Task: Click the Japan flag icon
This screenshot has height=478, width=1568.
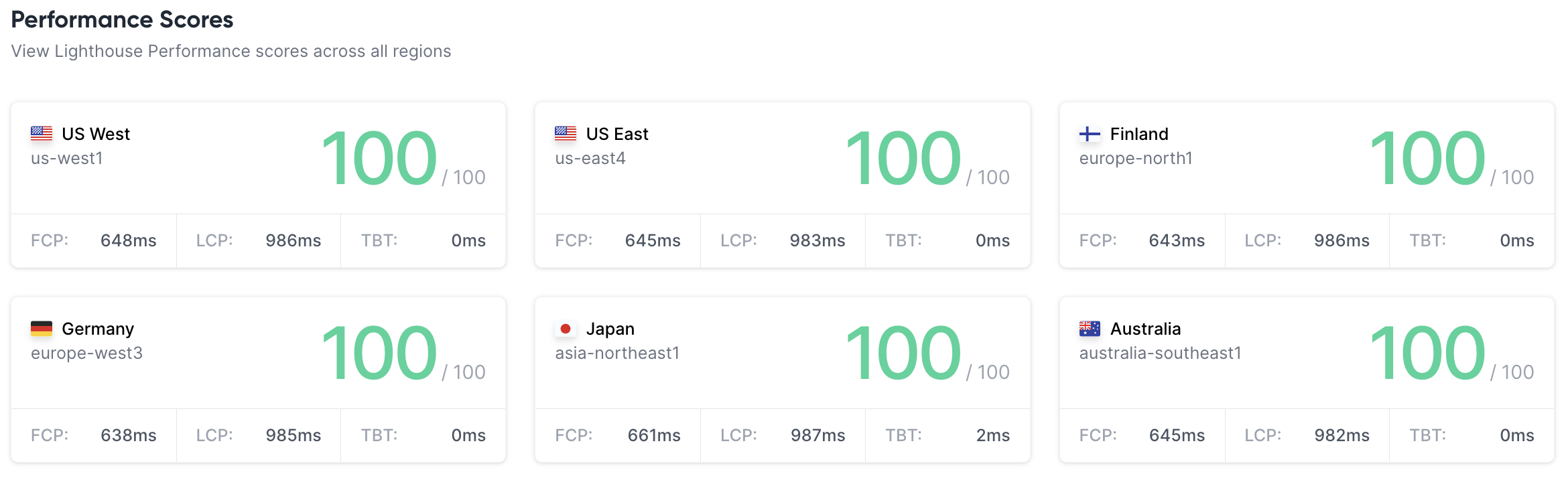Action: pos(566,329)
